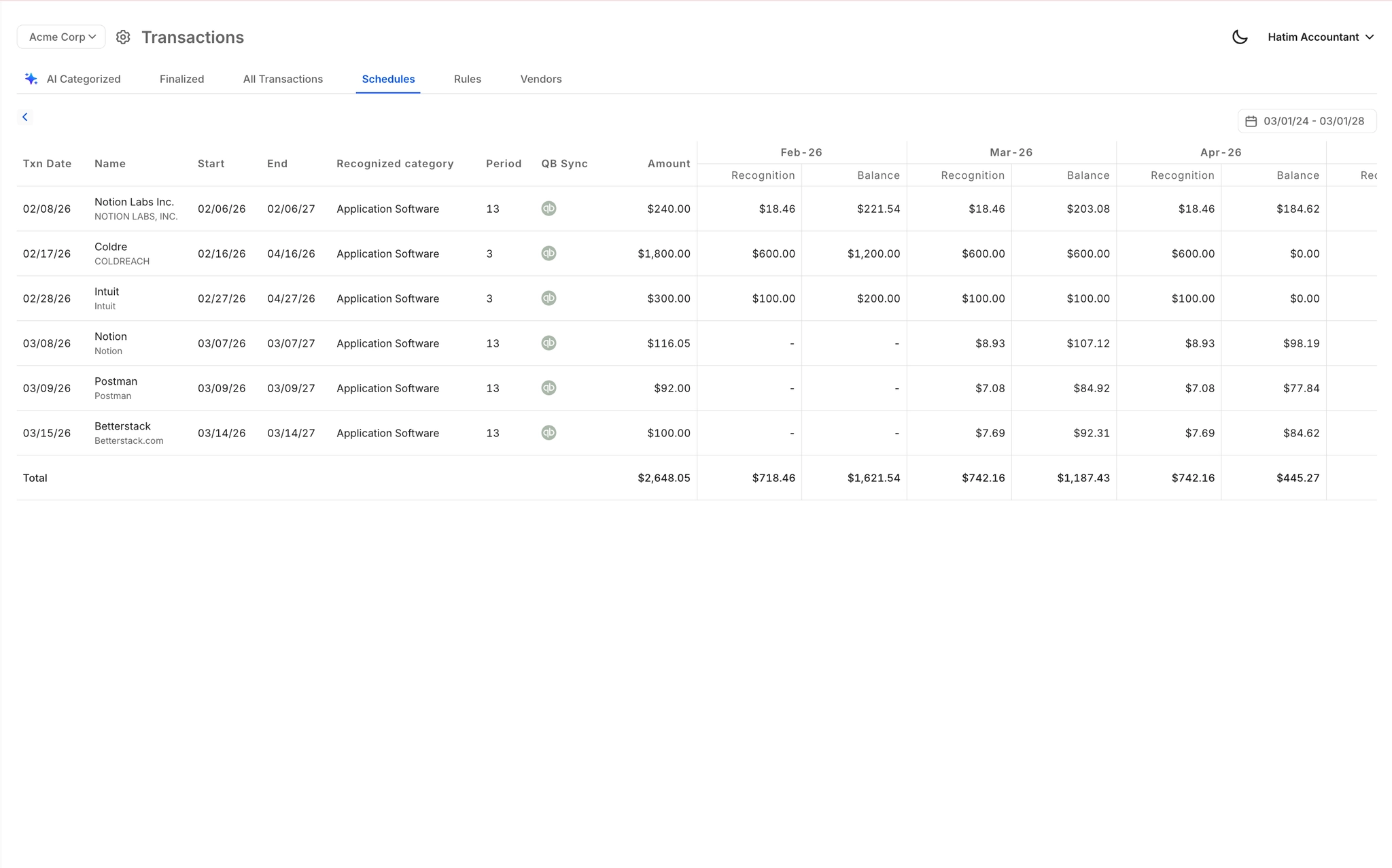
Task: Open the Finalized tab
Action: click(x=181, y=79)
